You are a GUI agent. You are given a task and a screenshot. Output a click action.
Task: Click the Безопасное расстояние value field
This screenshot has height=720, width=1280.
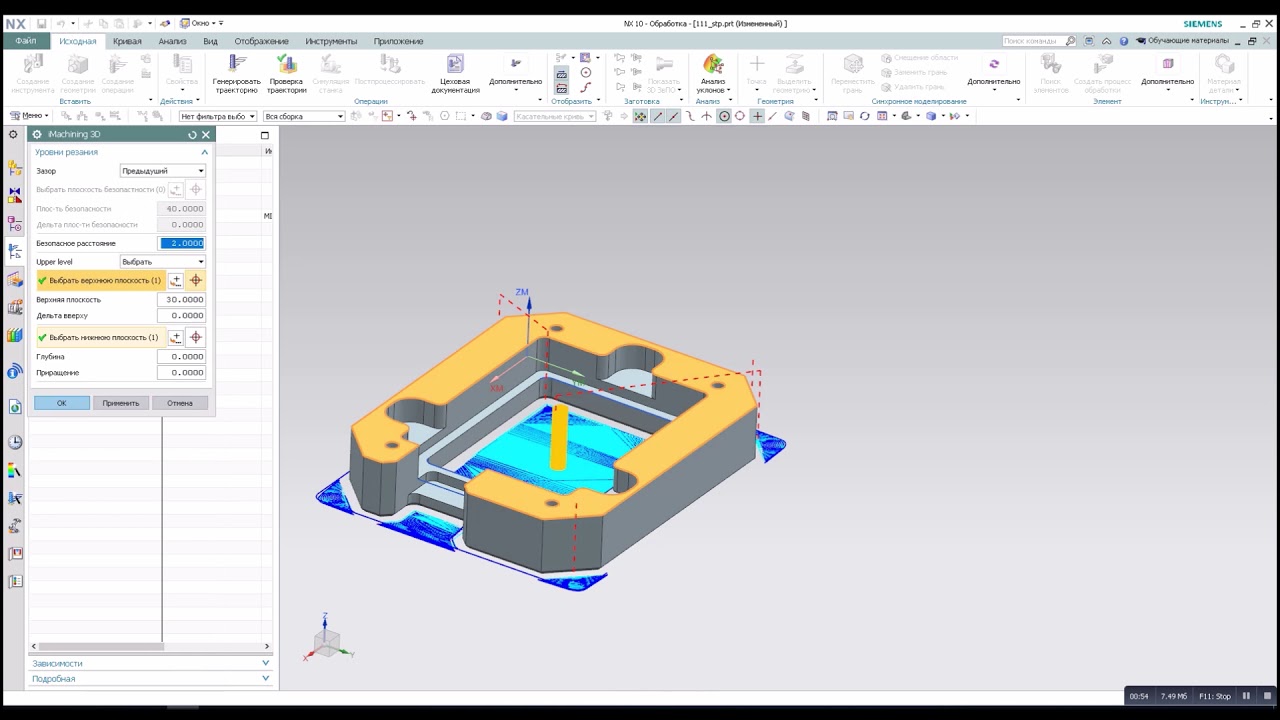(x=182, y=243)
